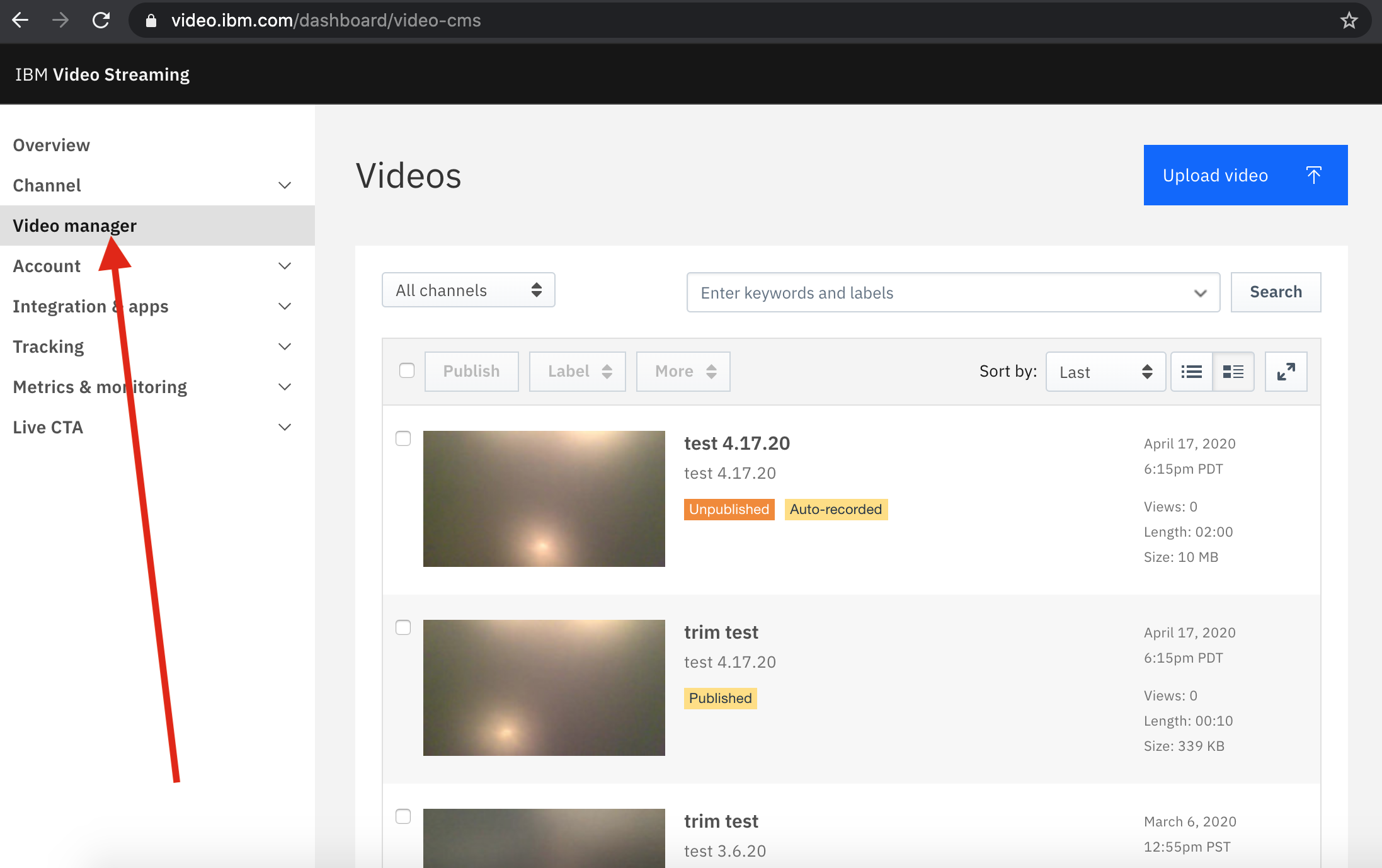
Task: Open the Sort by Last dropdown
Action: [x=1105, y=372]
